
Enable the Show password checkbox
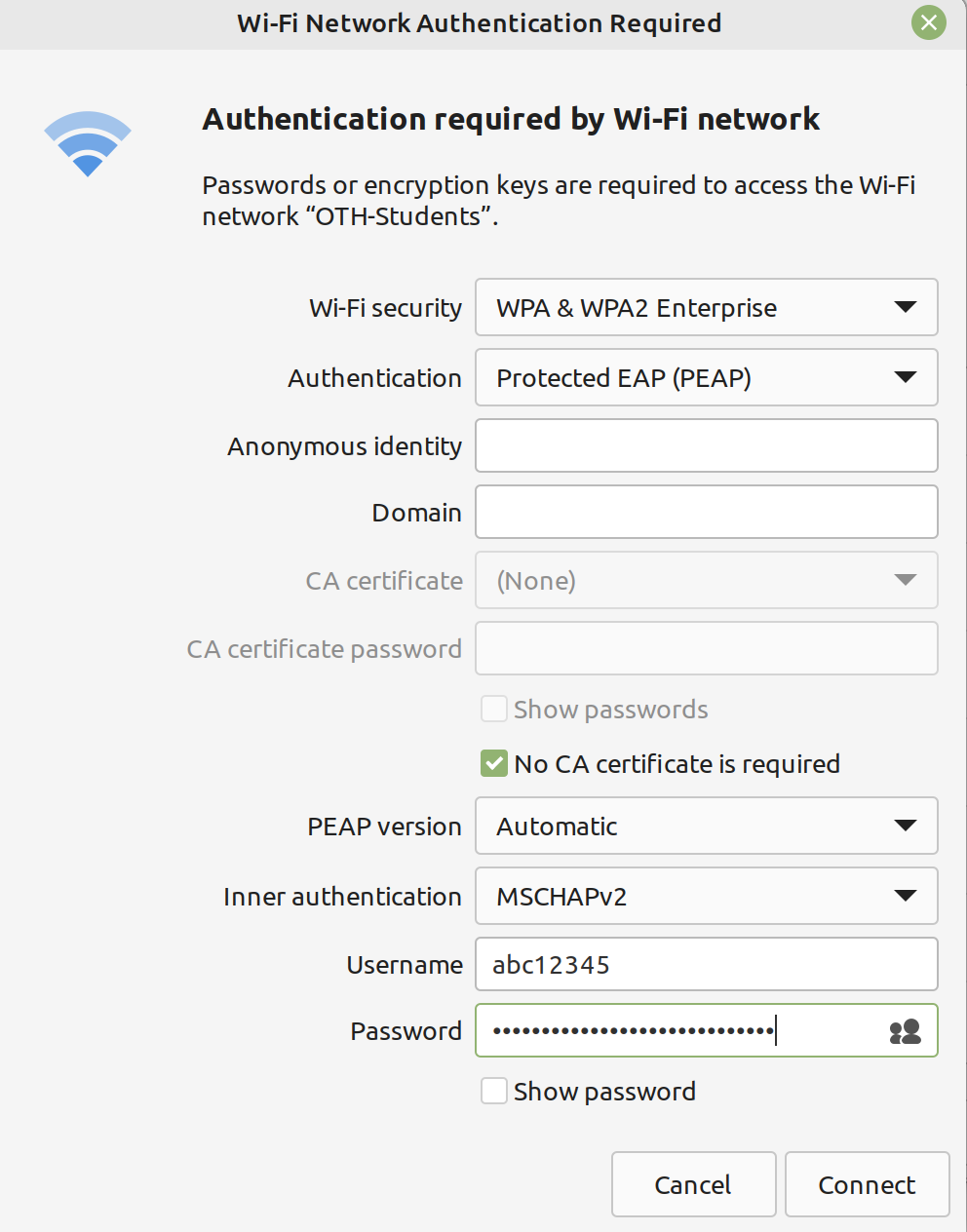coord(494,1091)
